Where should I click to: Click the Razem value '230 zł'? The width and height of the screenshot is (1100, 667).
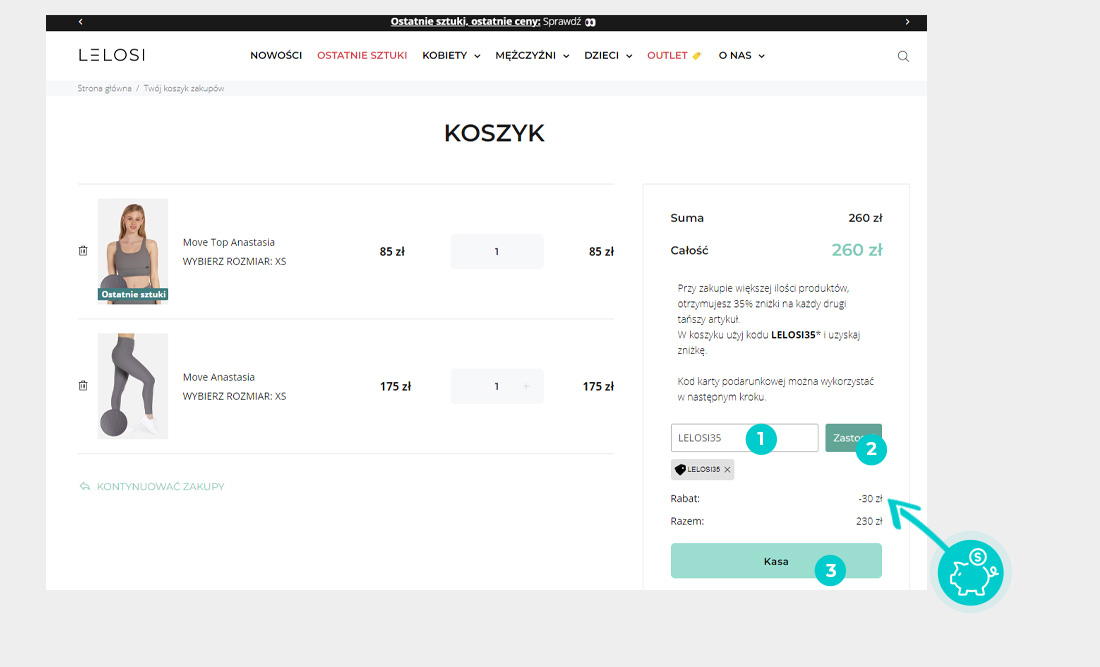point(869,521)
